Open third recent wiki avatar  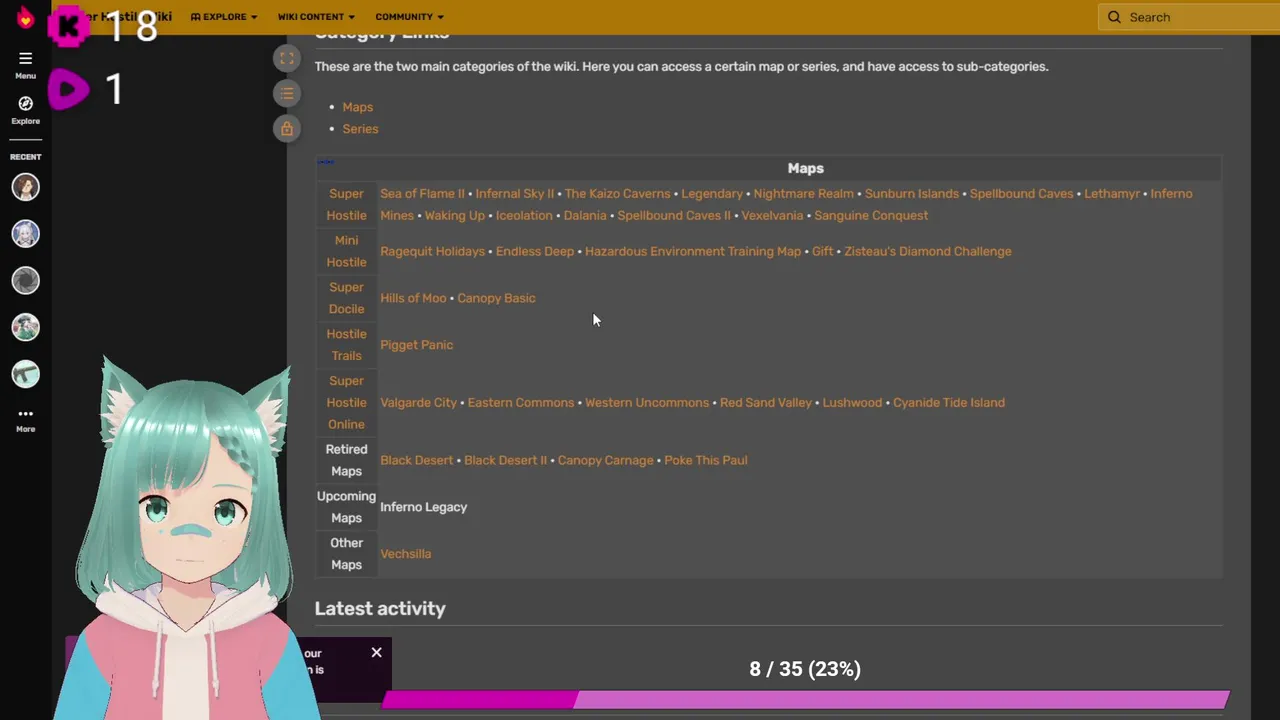(25, 281)
